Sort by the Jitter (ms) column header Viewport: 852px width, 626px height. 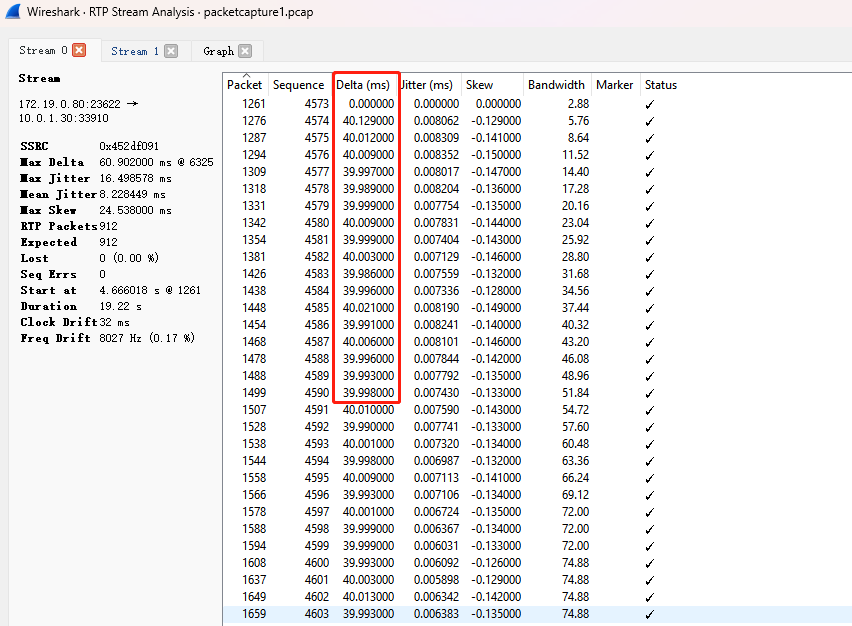coord(427,85)
